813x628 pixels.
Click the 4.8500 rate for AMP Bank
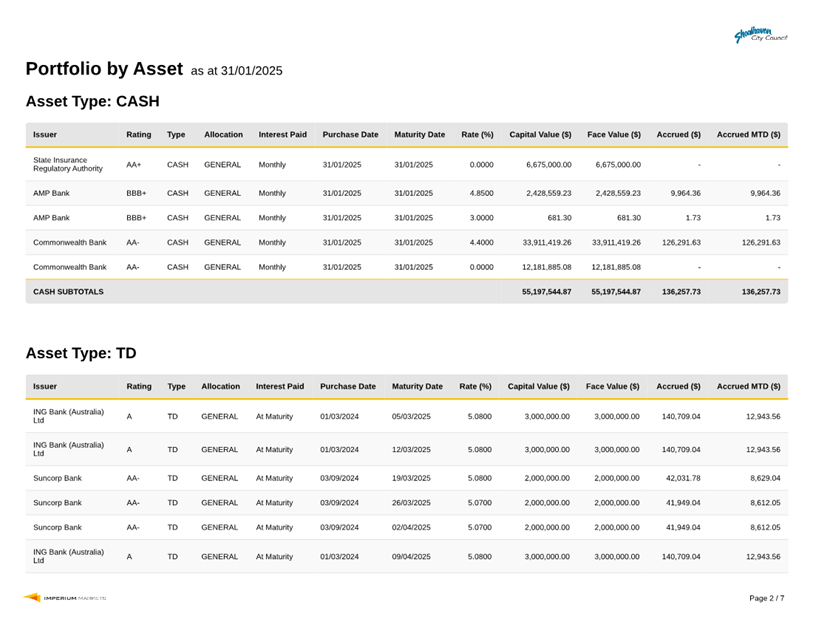tap(481, 193)
